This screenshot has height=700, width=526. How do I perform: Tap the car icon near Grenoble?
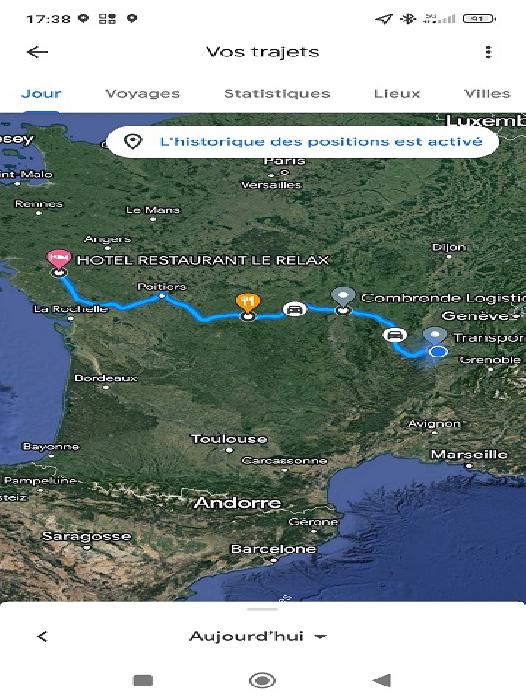click(394, 335)
